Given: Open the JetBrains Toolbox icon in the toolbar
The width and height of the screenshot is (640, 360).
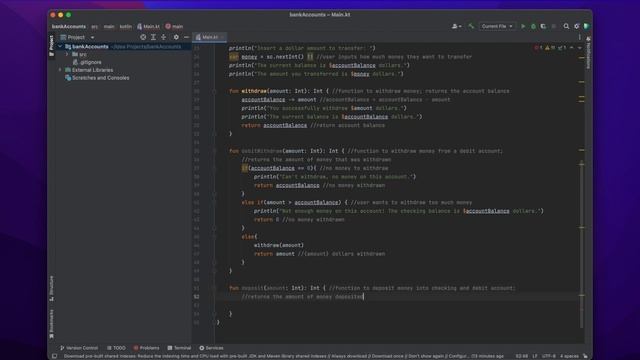Looking at the screenshot, I should (x=587, y=26).
